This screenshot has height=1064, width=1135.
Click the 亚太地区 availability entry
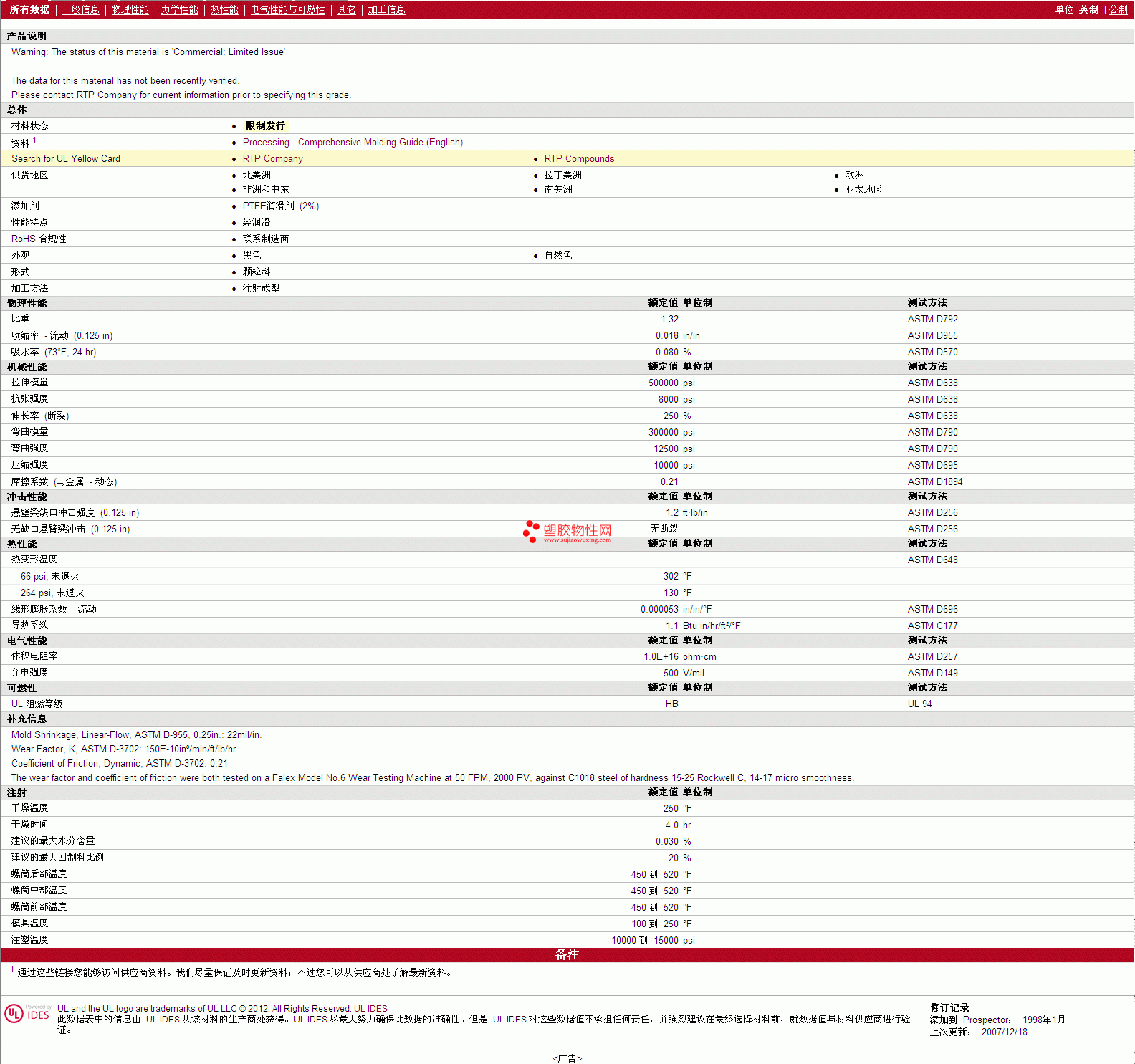pos(863,190)
